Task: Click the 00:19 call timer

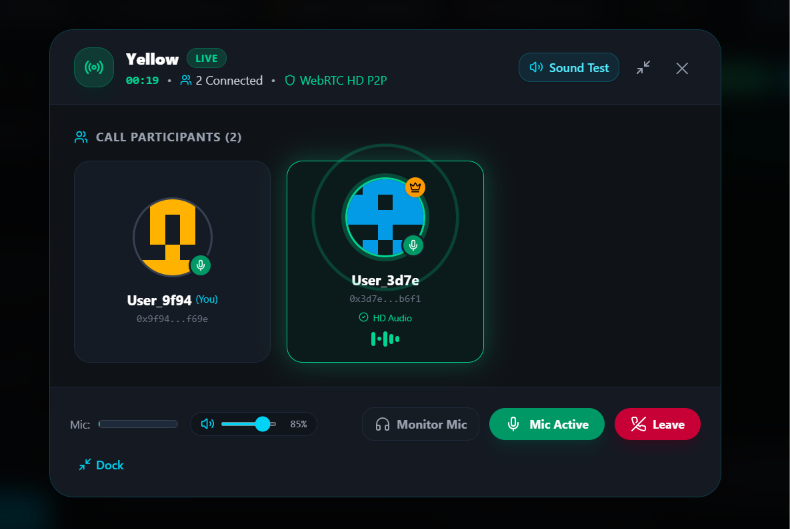Action: click(142, 81)
